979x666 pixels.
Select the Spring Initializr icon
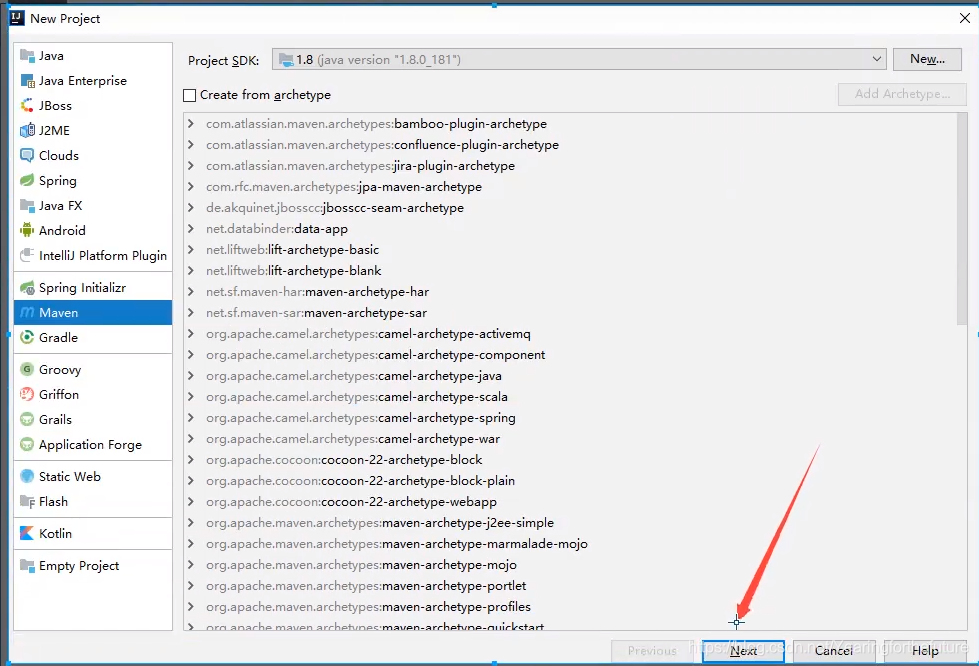coord(27,288)
